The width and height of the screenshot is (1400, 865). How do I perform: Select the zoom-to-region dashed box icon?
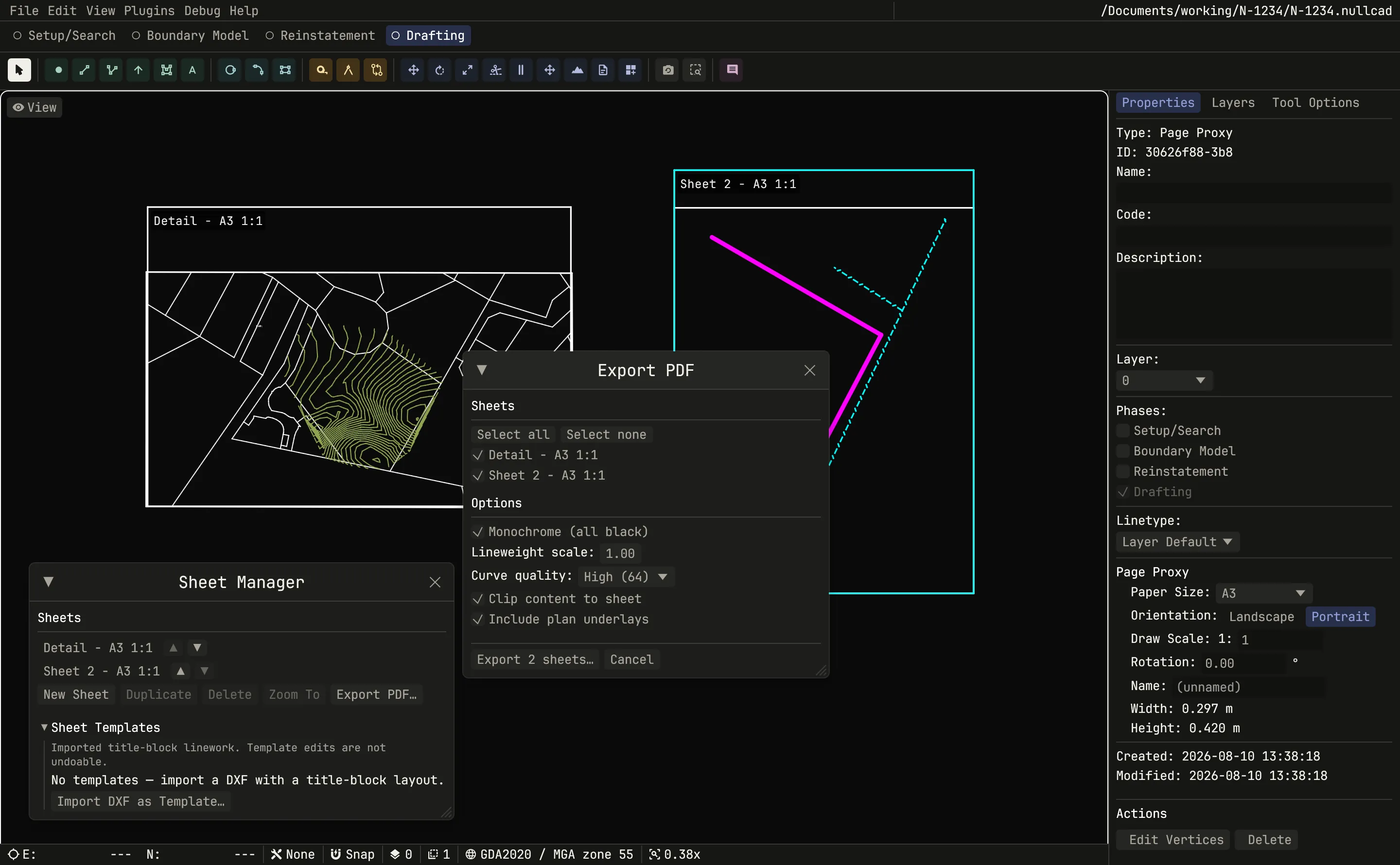coord(695,70)
